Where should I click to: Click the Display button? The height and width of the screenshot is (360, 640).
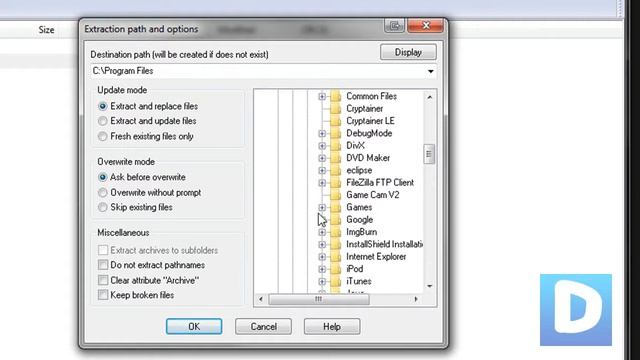coord(408,52)
